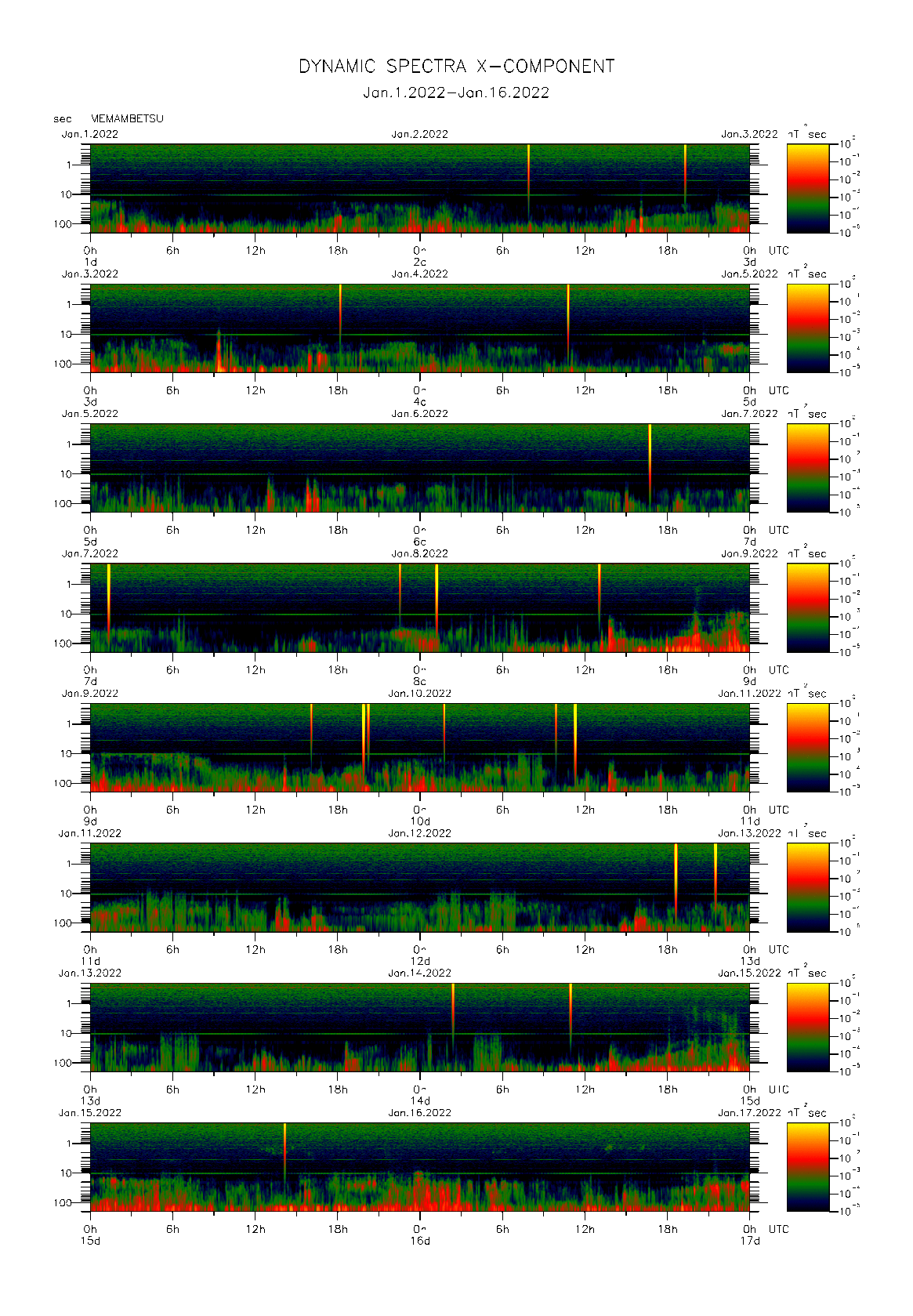Click the bright spike near 16h on Jan.9

click(311, 733)
